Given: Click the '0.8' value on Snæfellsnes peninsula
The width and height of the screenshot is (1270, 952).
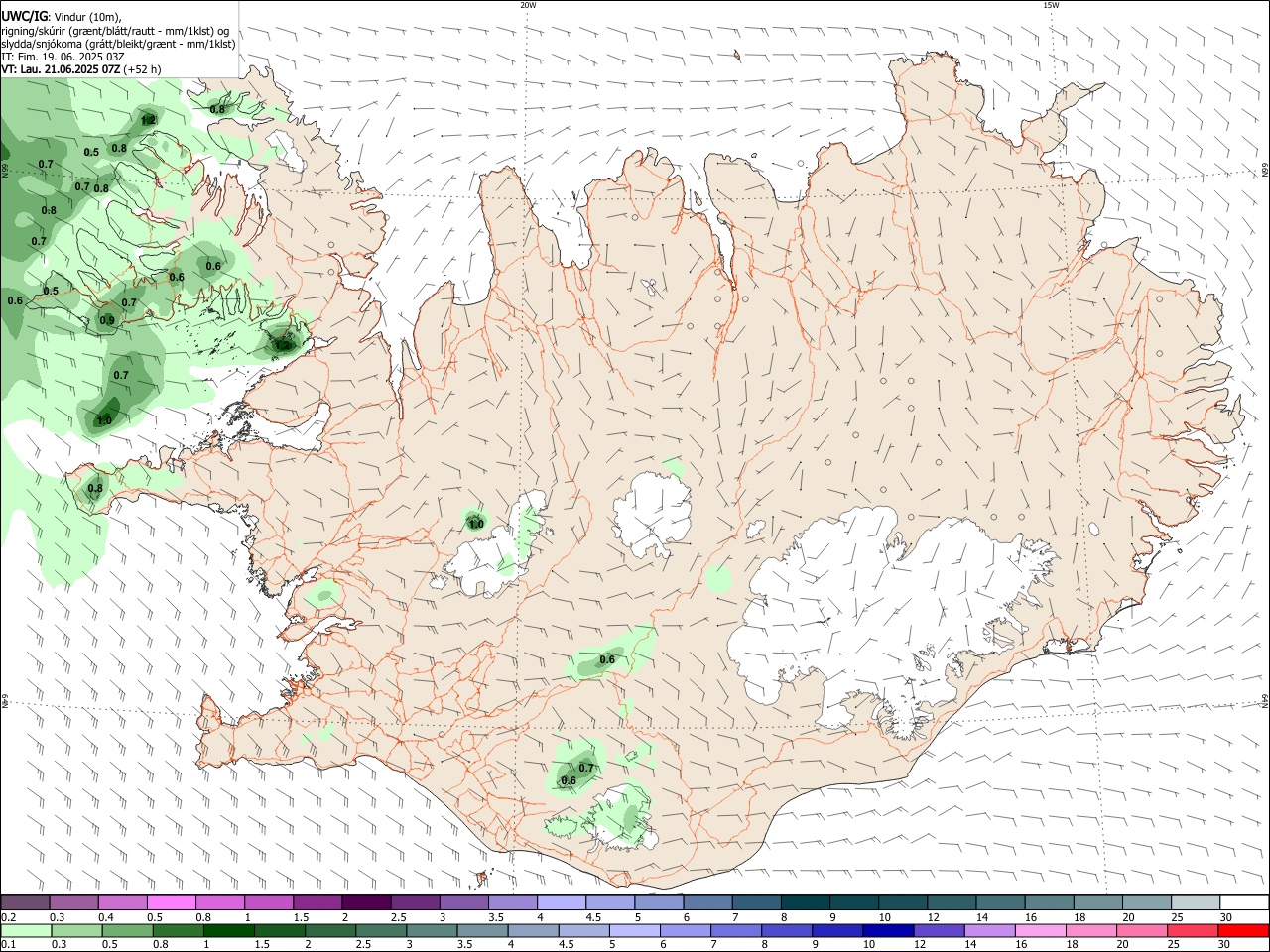Looking at the screenshot, I should pyautogui.click(x=95, y=488).
